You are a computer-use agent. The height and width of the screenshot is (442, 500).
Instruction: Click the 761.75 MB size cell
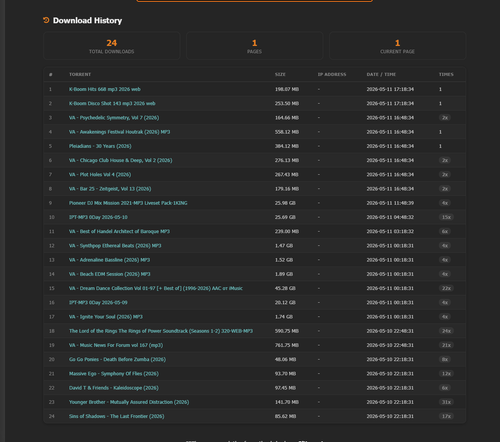click(287, 345)
